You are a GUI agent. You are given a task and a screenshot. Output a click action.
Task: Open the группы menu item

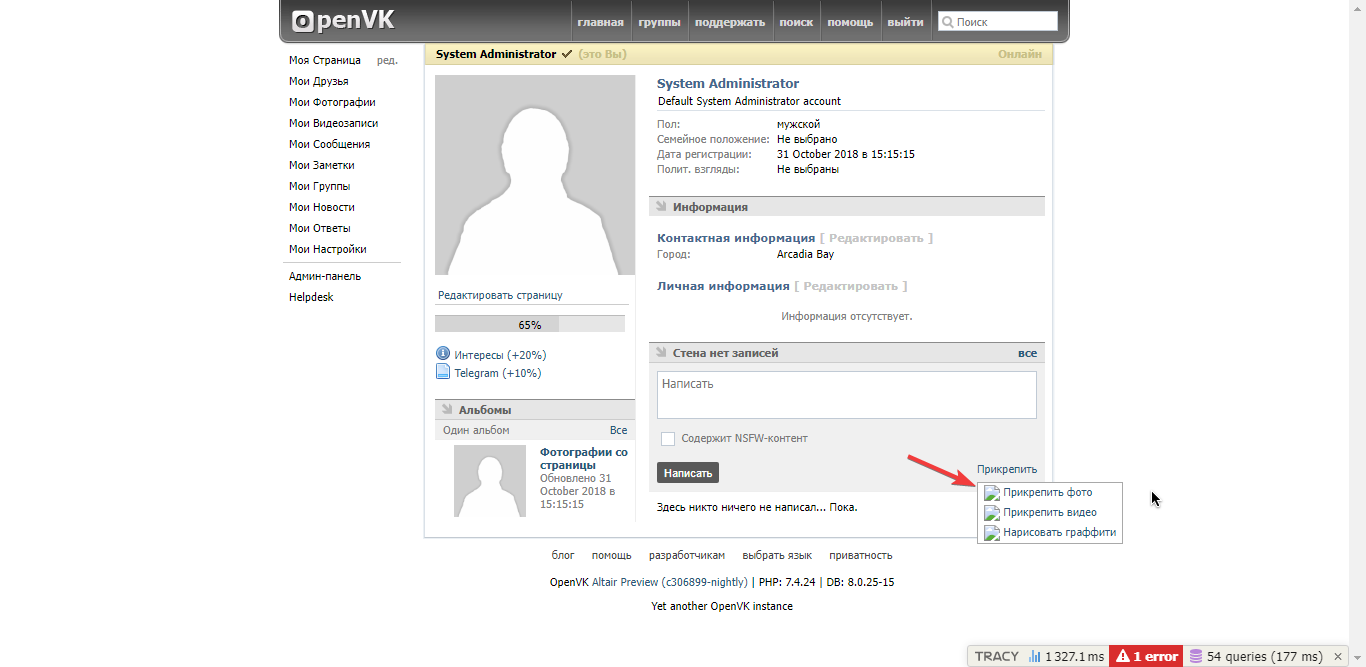pyautogui.click(x=660, y=20)
